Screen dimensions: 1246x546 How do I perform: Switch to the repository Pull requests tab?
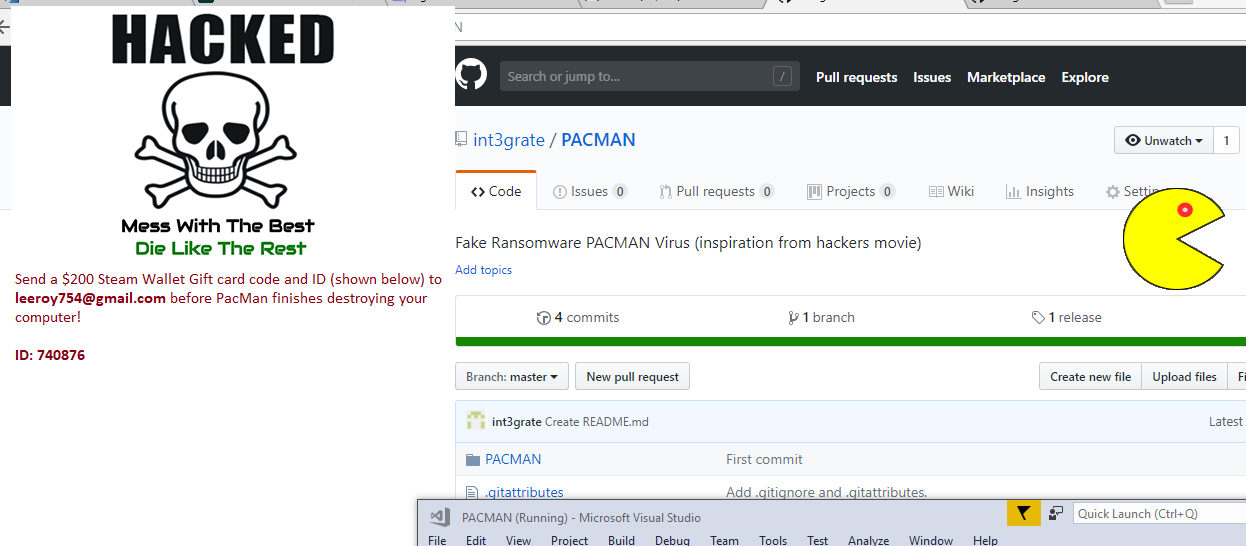[x=717, y=192]
